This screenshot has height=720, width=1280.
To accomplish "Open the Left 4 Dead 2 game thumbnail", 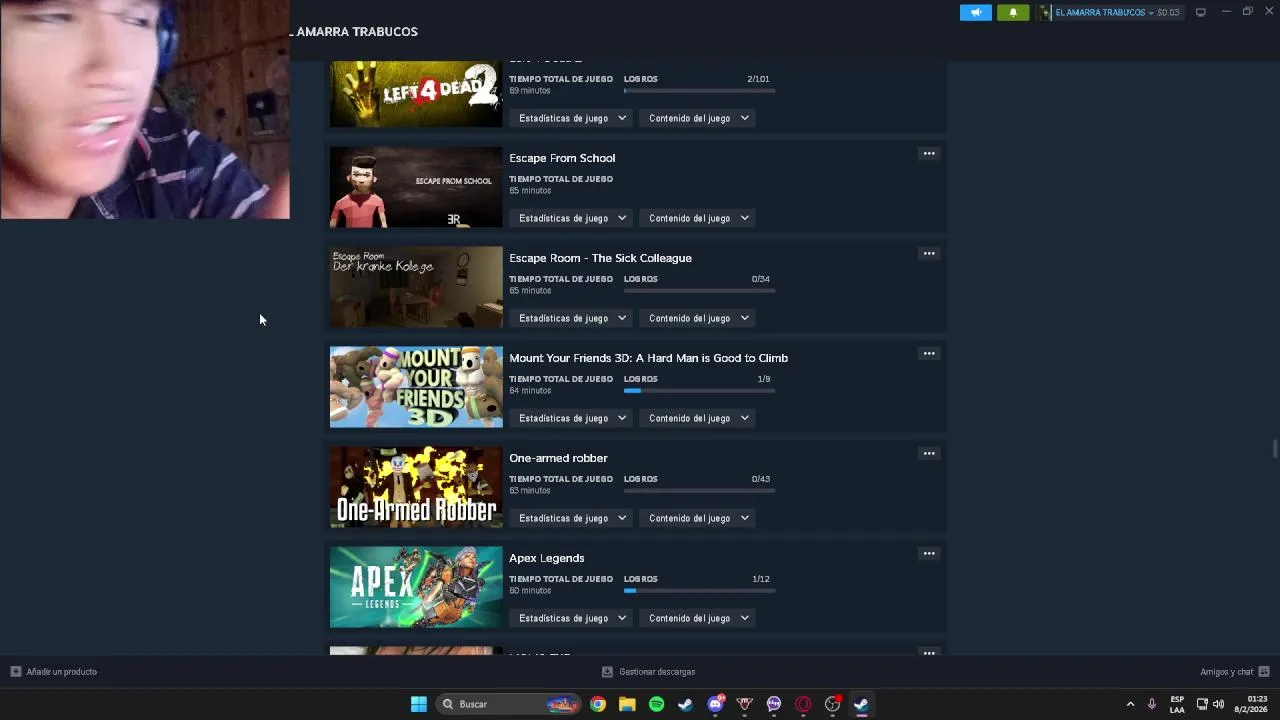I will coord(416,94).
